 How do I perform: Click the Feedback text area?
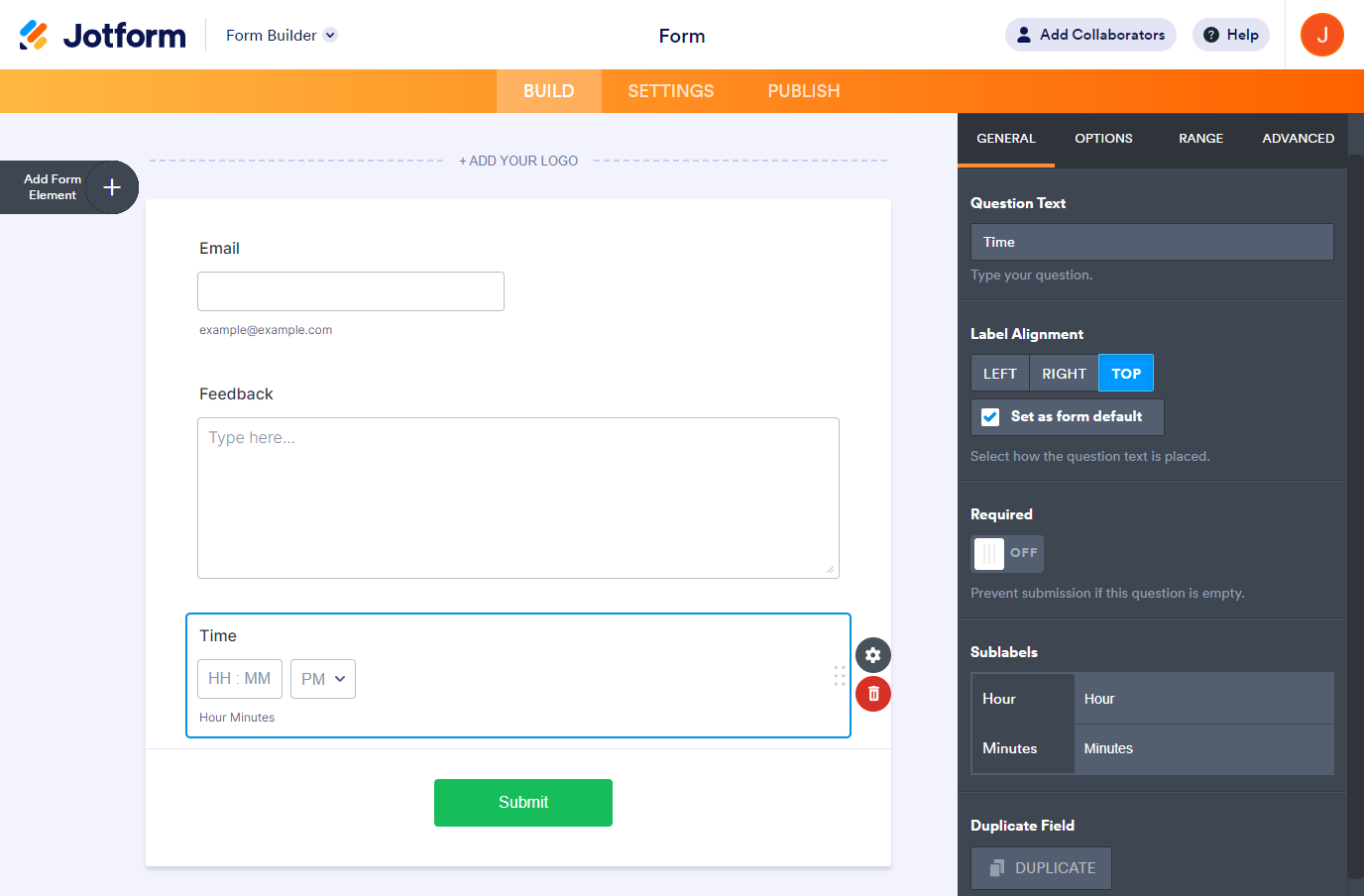[x=518, y=498]
